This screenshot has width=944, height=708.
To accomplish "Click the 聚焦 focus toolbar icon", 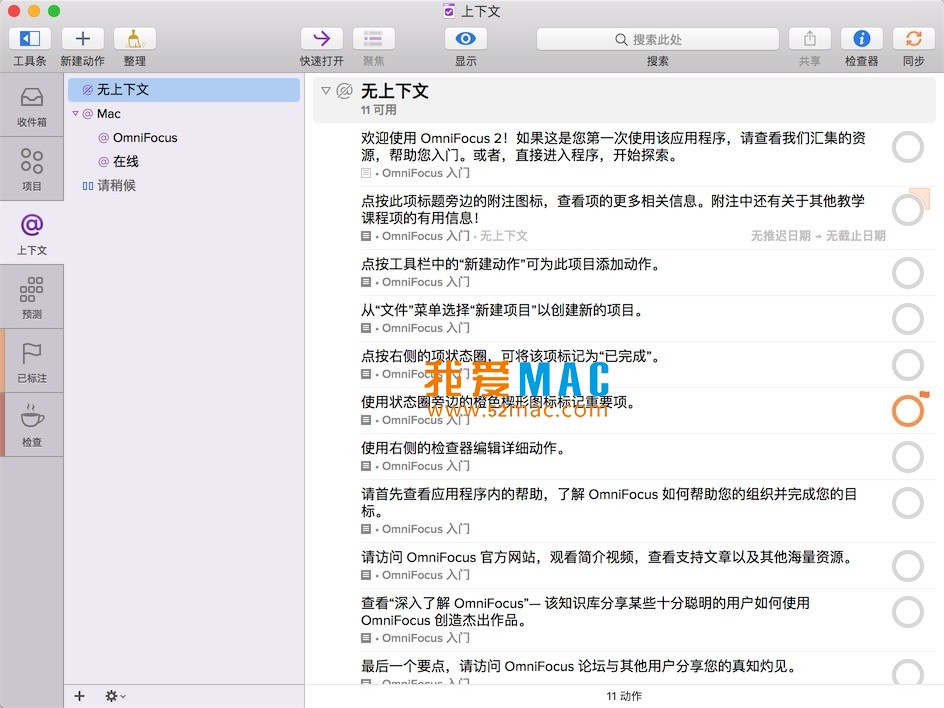I will (373, 39).
